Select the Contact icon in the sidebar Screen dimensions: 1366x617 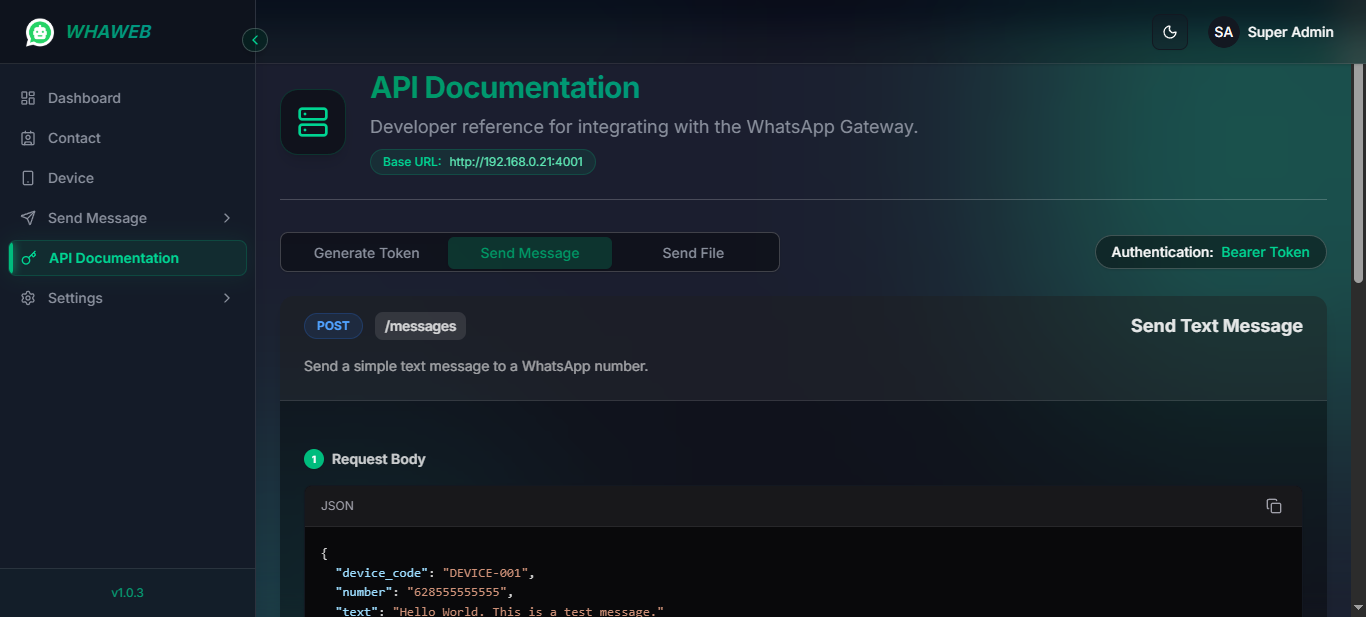[28, 137]
